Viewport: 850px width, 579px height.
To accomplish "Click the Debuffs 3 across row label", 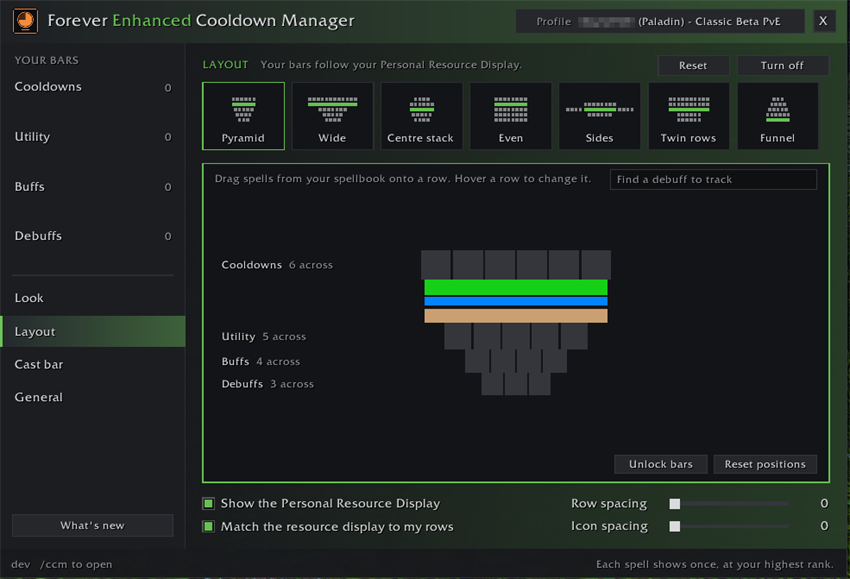I will pyautogui.click(x=268, y=384).
